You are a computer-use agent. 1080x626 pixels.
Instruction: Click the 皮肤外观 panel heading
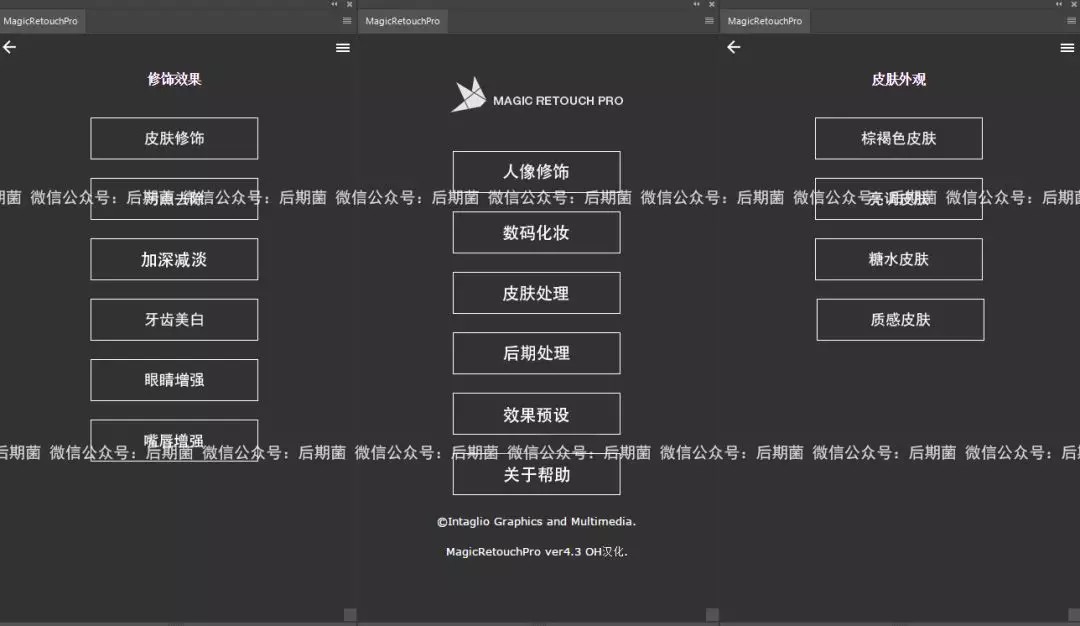coord(899,79)
